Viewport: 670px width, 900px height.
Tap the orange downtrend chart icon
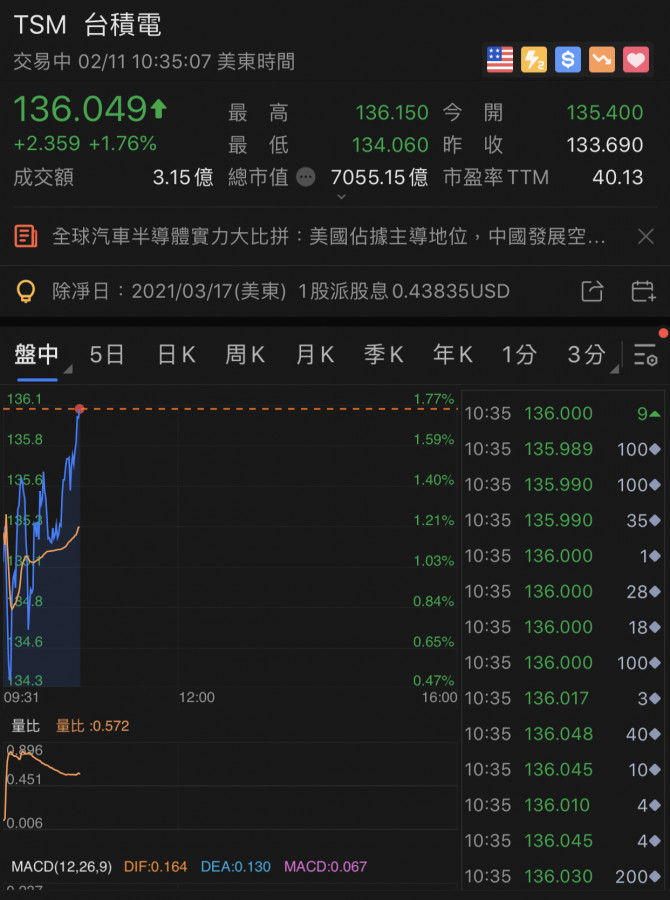[x=602, y=60]
